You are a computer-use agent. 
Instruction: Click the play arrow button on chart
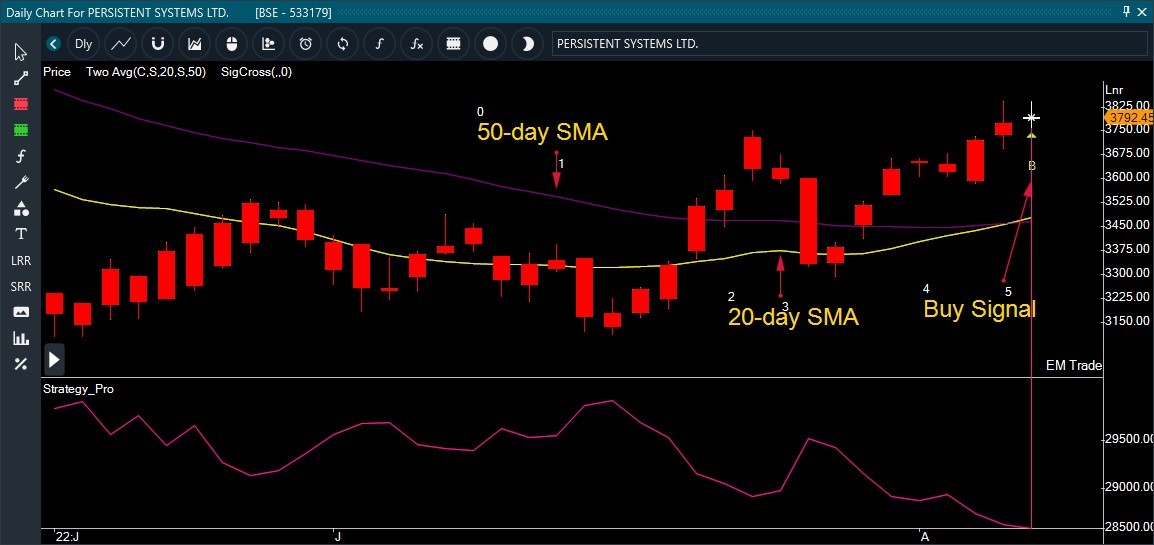54,360
